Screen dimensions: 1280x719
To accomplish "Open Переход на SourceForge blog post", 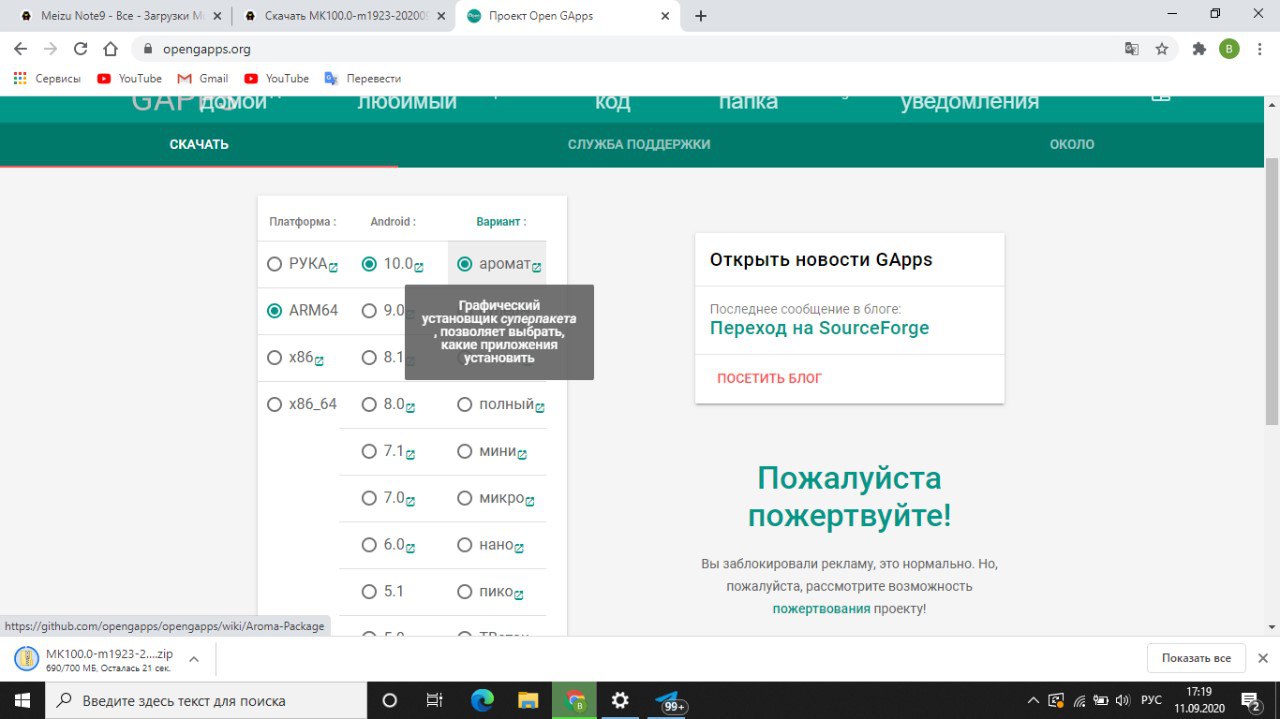I will click(819, 328).
